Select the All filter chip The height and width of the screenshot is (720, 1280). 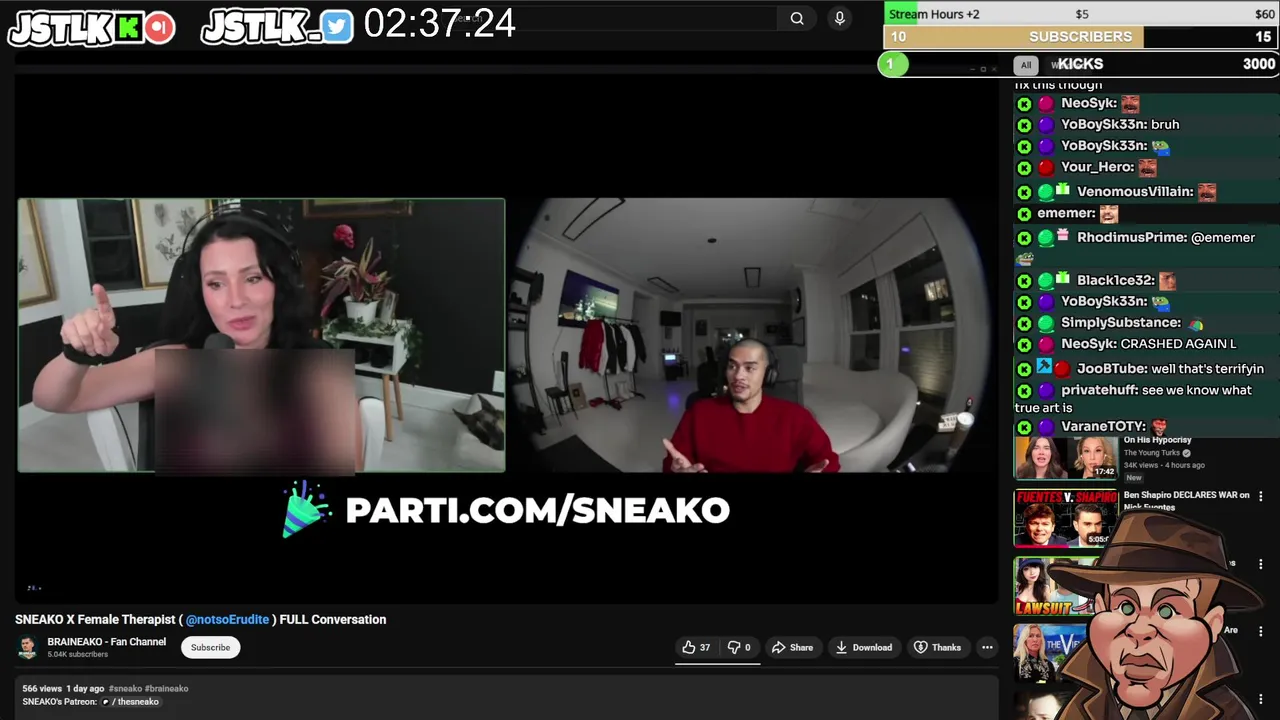[1025, 65]
